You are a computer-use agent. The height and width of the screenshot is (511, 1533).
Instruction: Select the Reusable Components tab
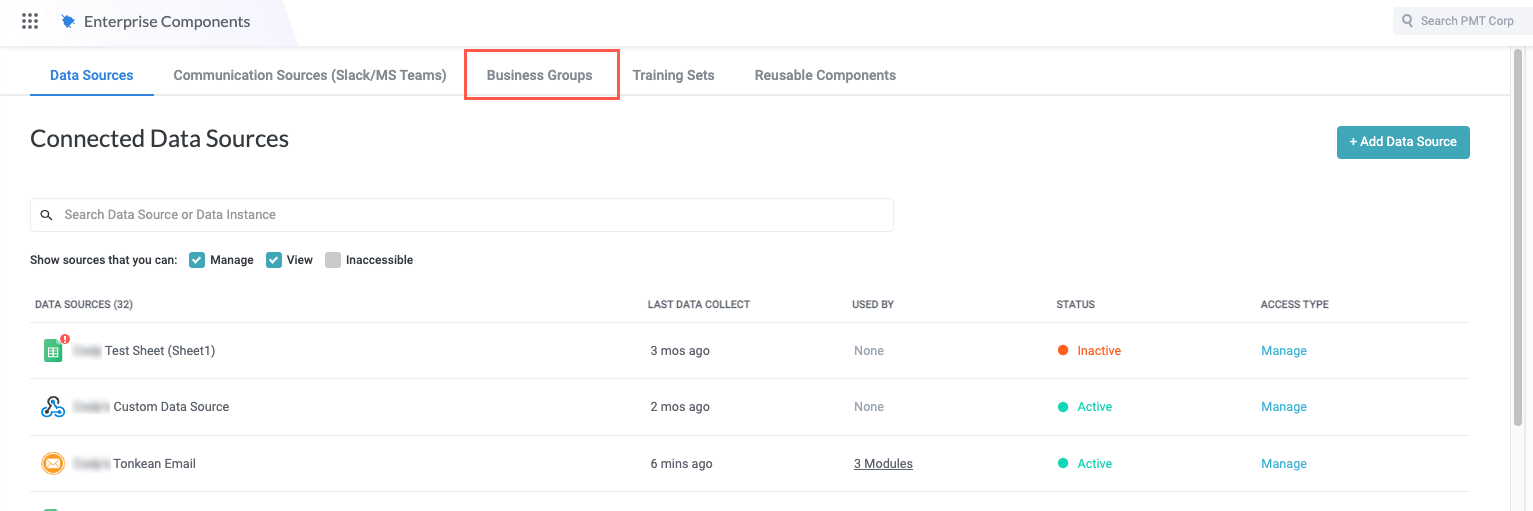(825, 75)
